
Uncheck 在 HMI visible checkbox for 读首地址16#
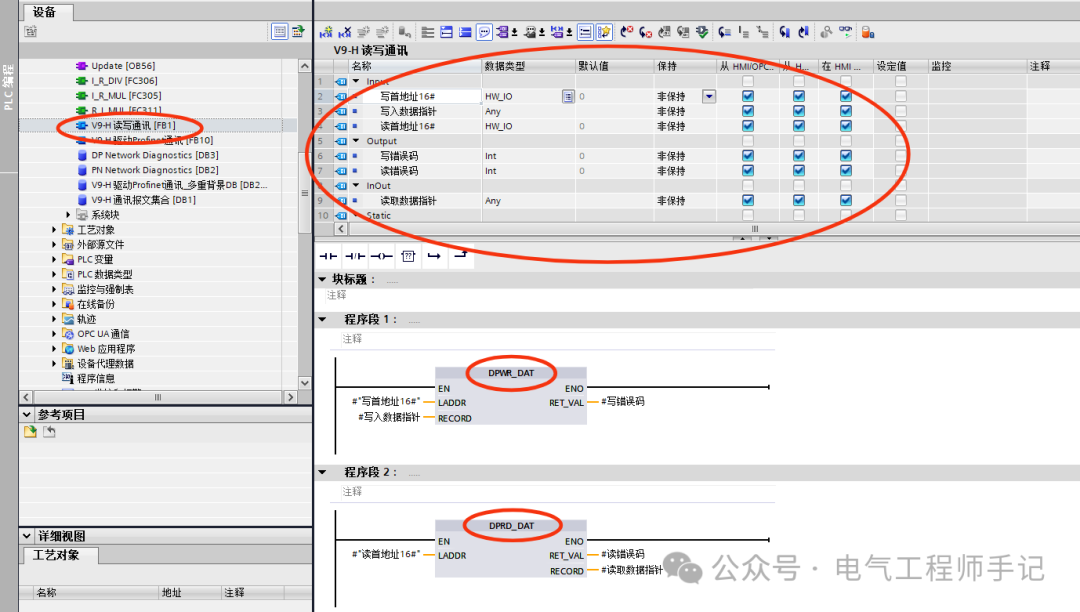[846, 126]
